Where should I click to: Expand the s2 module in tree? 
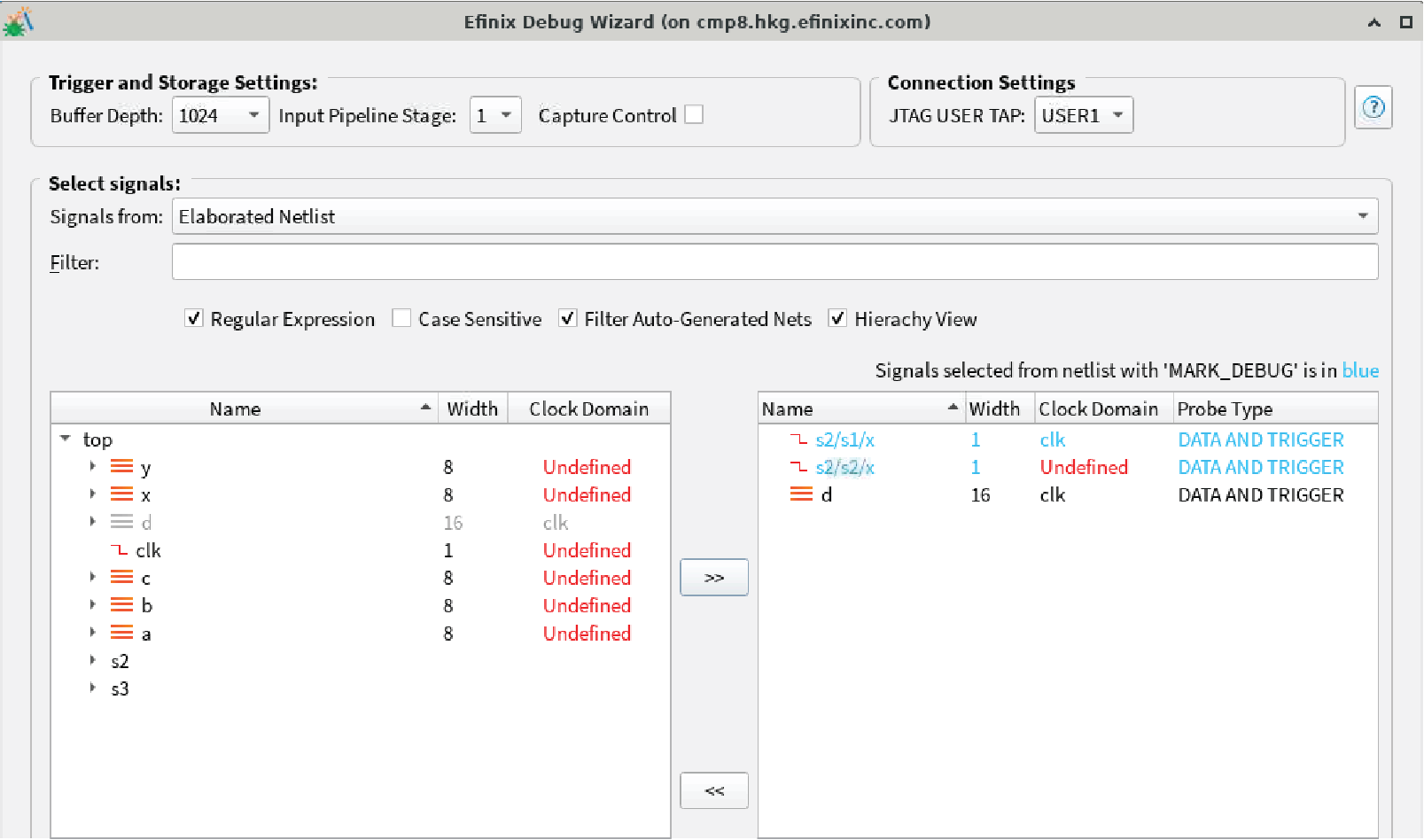(x=92, y=661)
